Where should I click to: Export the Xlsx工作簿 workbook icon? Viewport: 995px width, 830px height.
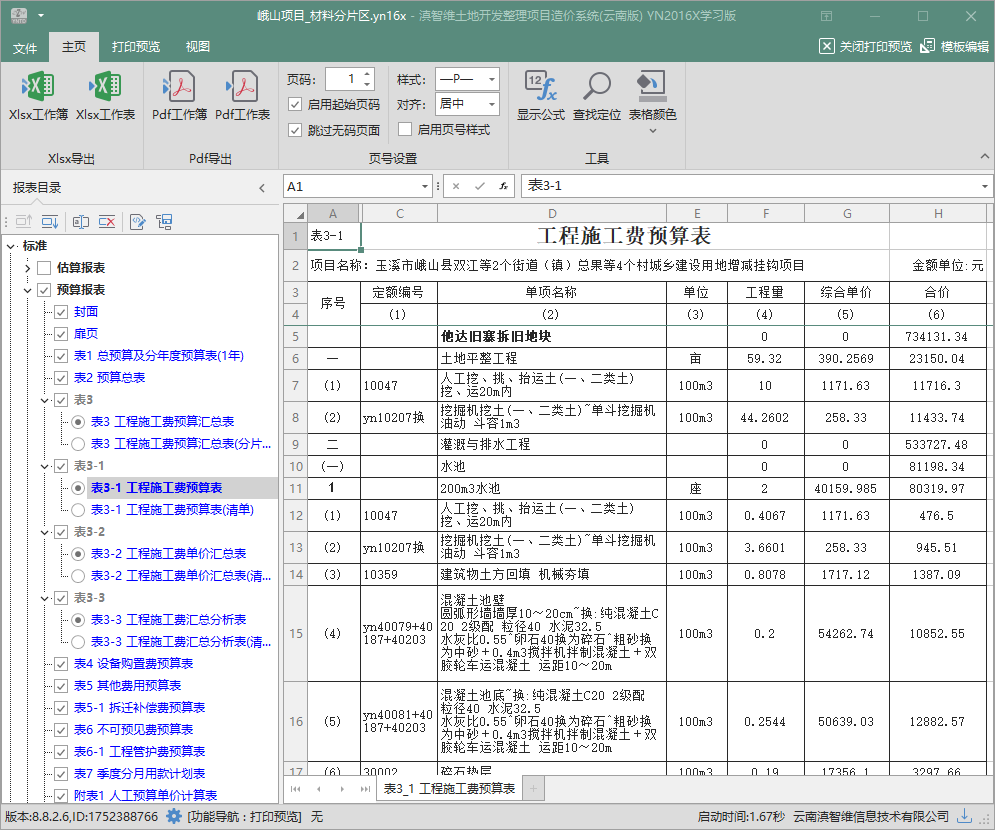[x=38, y=86]
